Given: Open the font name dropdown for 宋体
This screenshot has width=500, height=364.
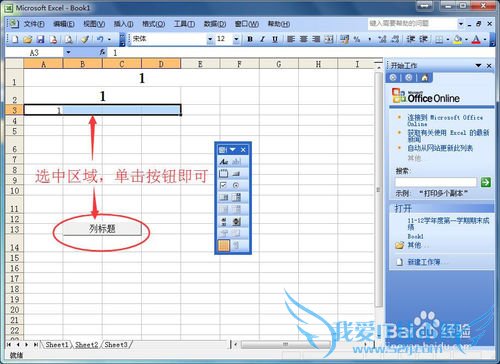Looking at the screenshot, I should (210, 39).
